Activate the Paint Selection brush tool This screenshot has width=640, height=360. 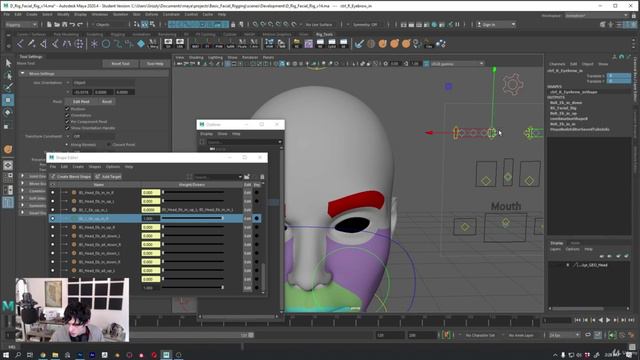(8, 87)
